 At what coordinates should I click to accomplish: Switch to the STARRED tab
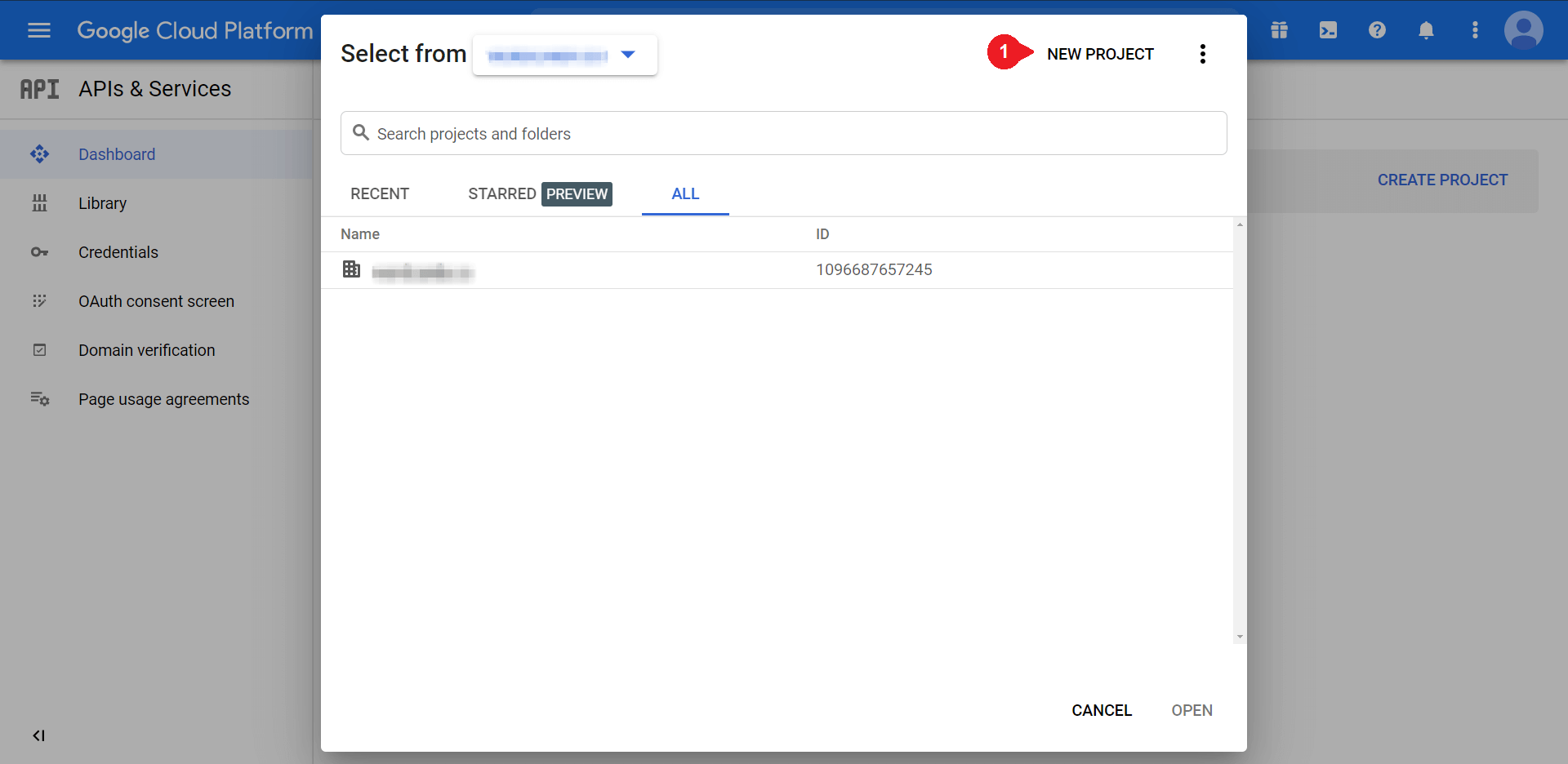click(x=501, y=193)
